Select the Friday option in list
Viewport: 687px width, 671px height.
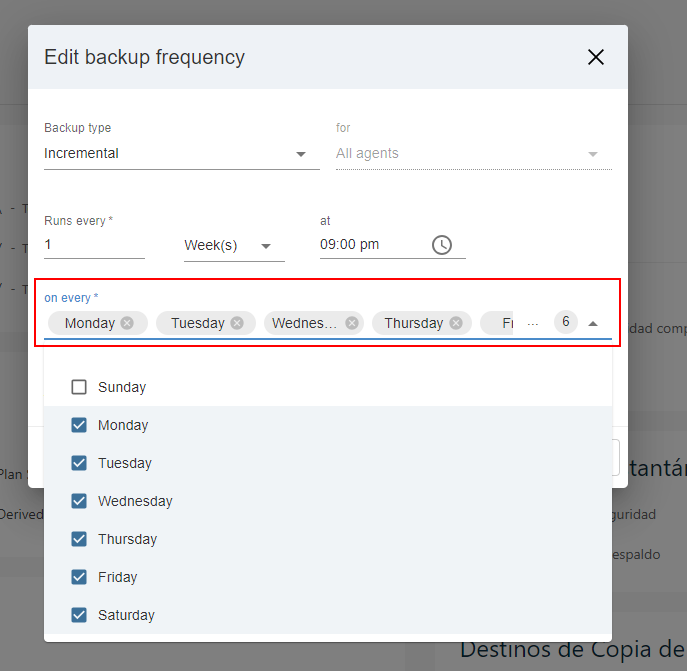[x=117, y=577]
